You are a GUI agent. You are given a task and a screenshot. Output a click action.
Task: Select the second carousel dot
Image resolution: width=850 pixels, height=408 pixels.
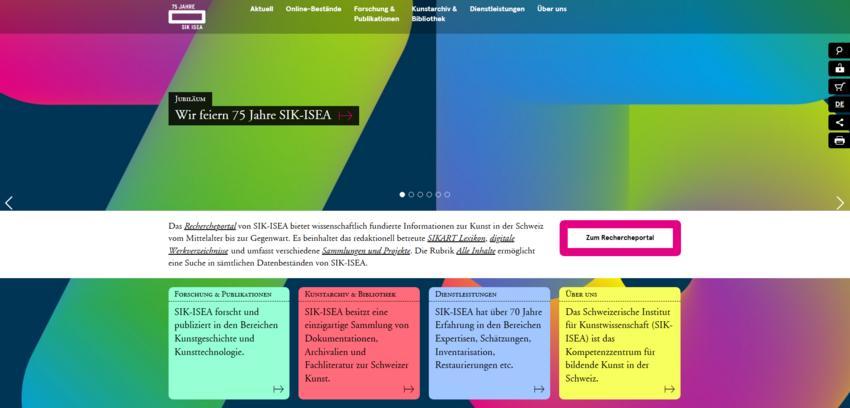[x=411, y=195]
